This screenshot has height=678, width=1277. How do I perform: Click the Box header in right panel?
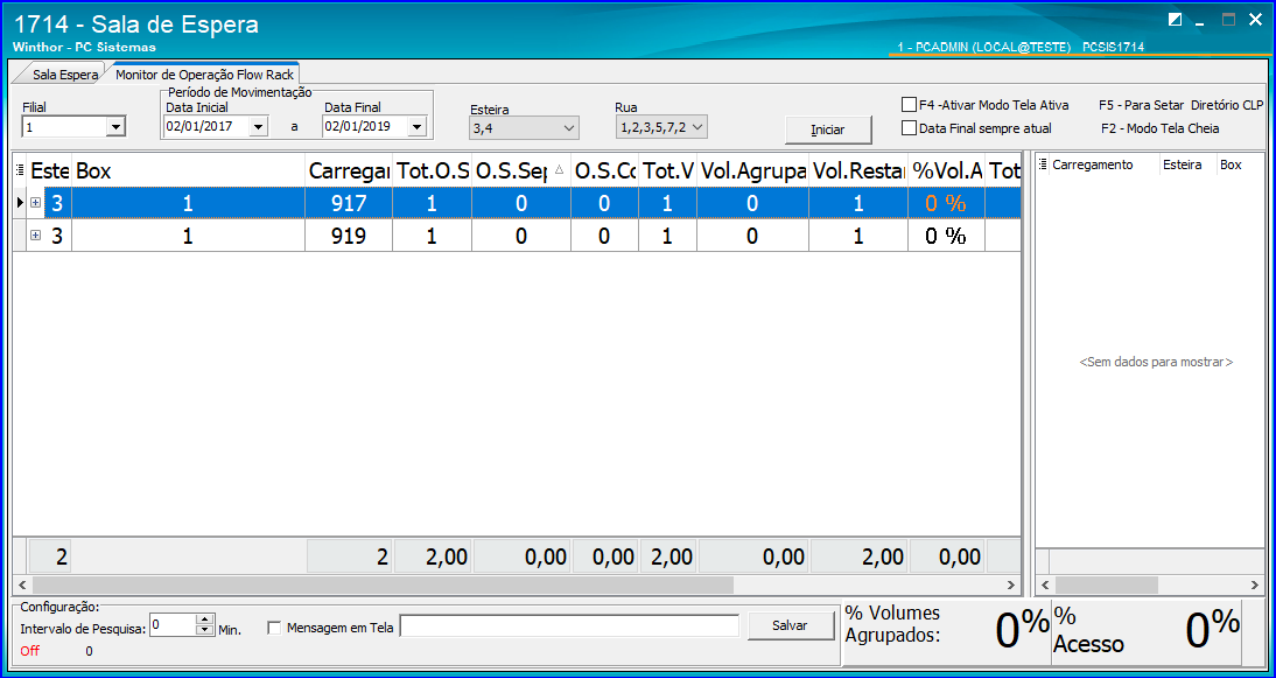coord(1240,165)
